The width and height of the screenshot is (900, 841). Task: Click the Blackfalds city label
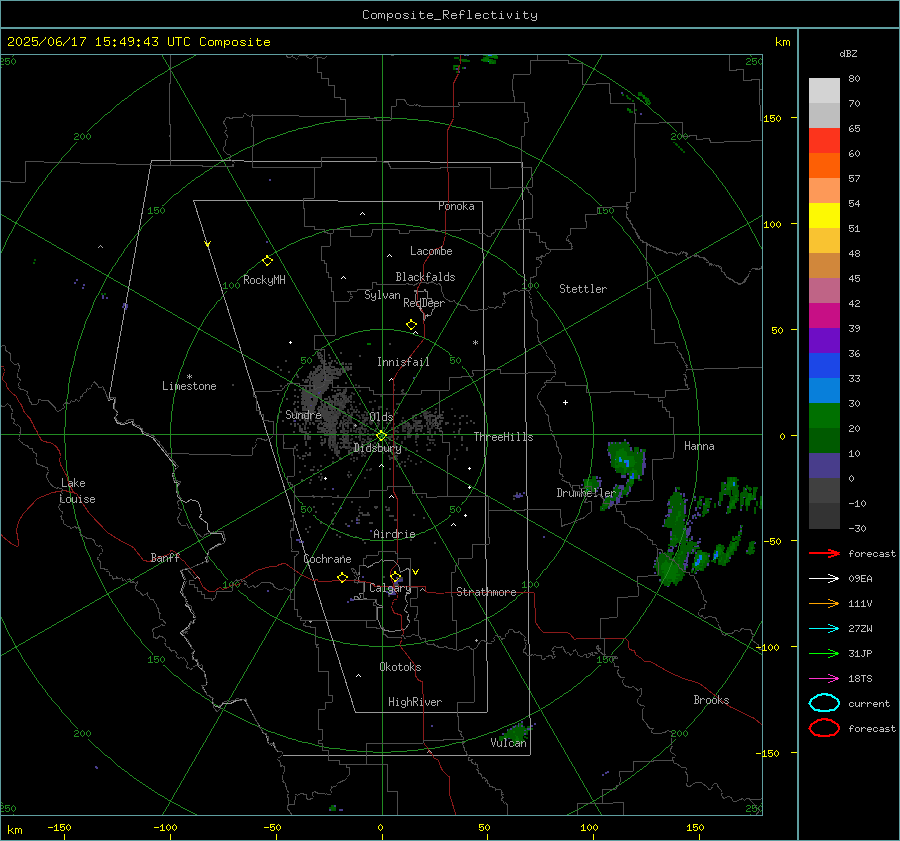pyautogui.click(x=425, y=277)
